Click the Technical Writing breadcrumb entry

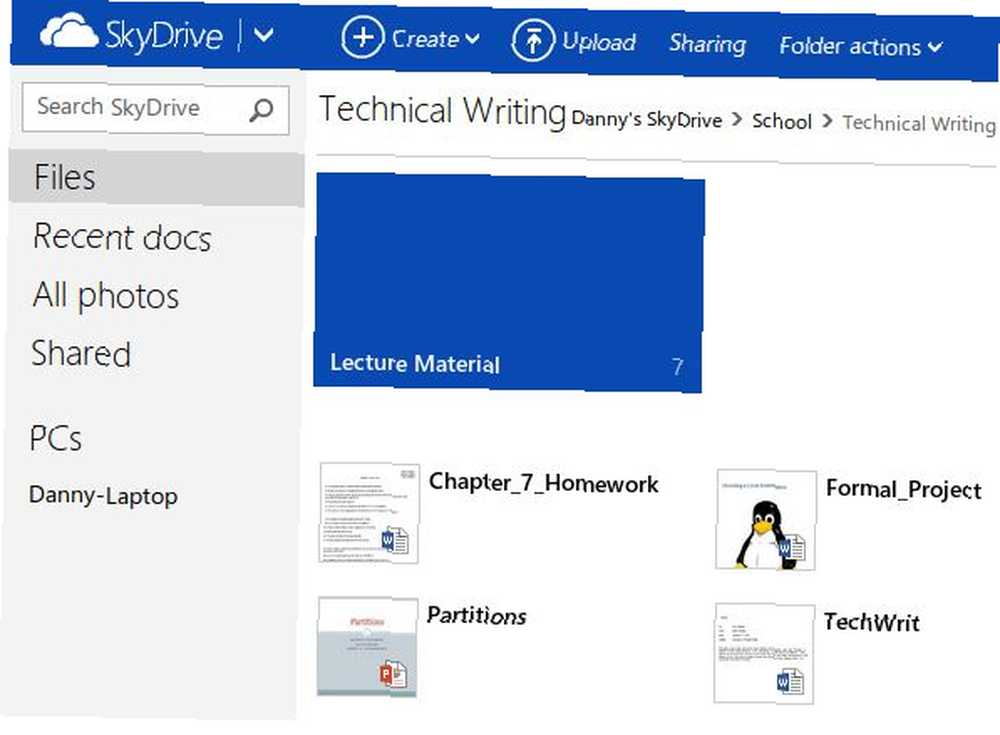(919, 123)
